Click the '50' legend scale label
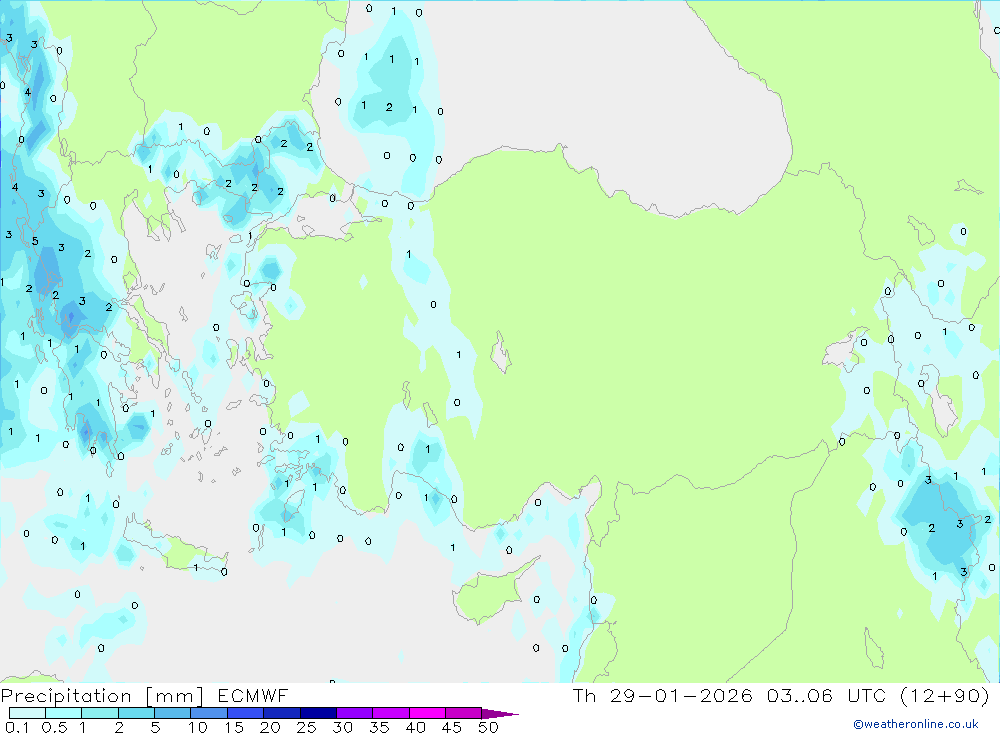The image size is (1000, 733). coord(488,727)
